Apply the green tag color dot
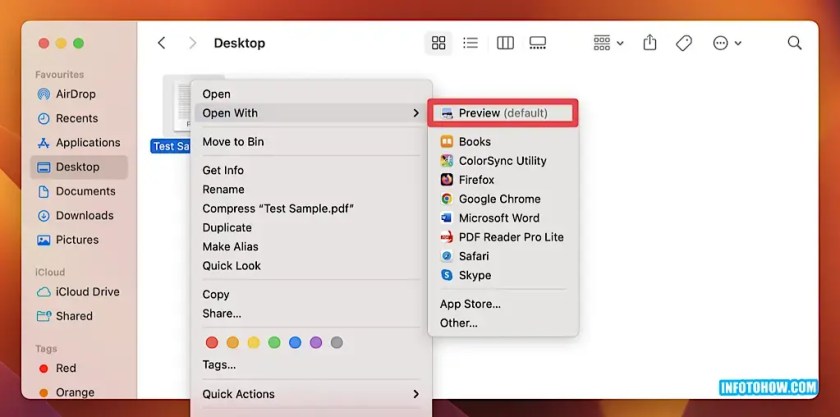This screenshot has width=840, height=417. pos(274,342)
